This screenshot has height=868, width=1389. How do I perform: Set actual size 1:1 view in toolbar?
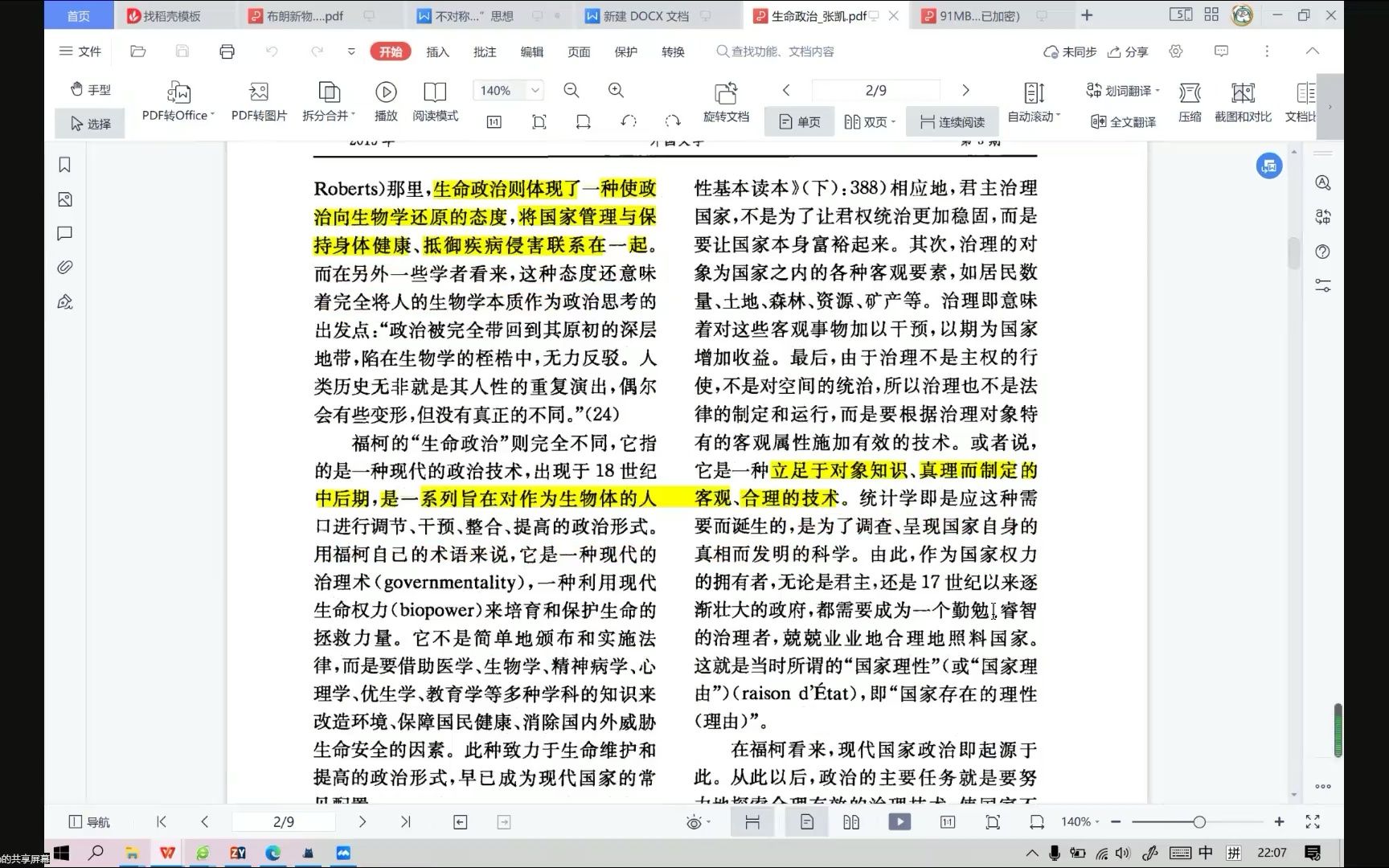click(494, 121)
